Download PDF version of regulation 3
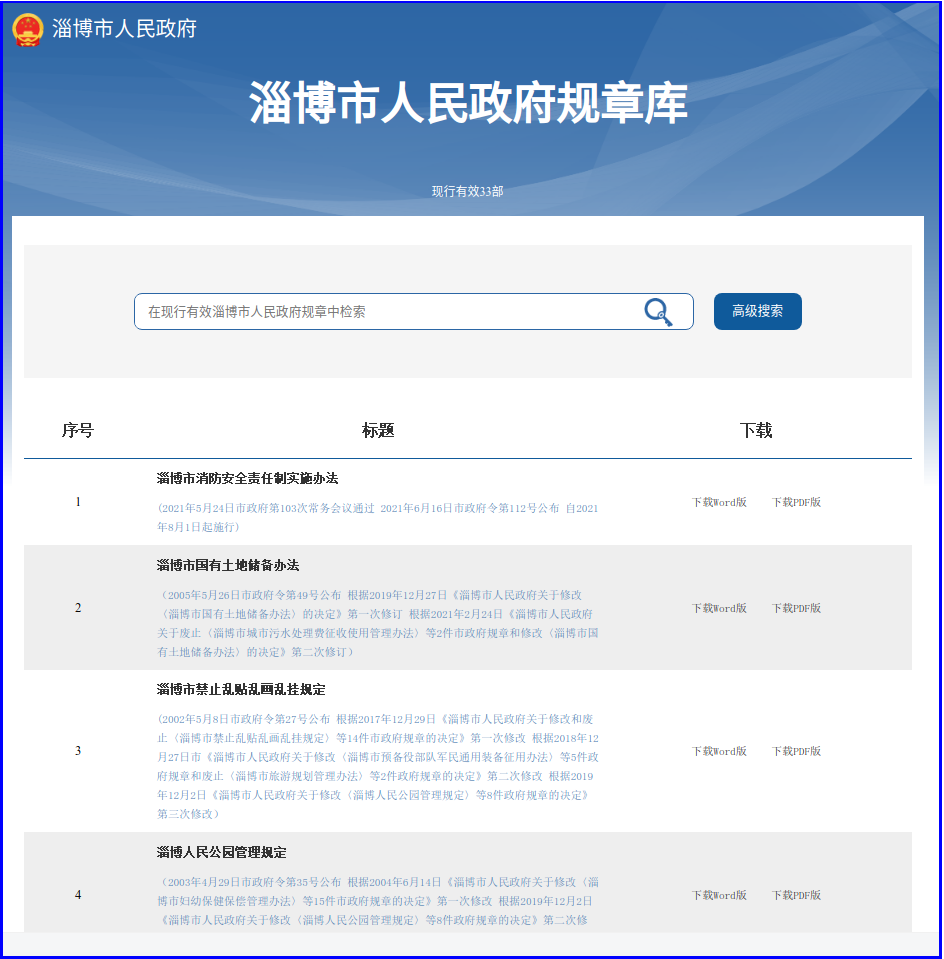Image resolution: width=944 pixels, height=959 pixels. (796, 751)
